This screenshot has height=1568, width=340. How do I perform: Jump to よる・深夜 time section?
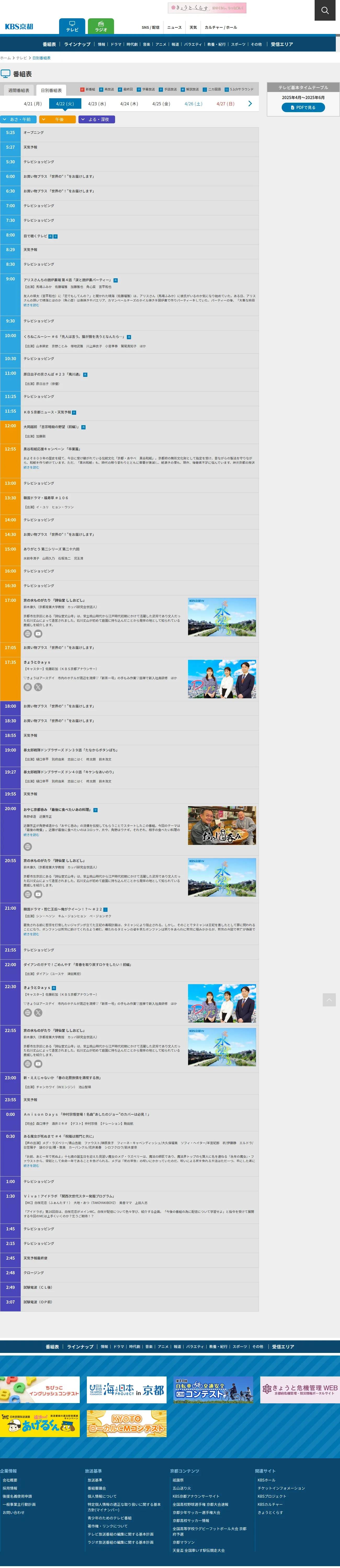click(96, 119)
